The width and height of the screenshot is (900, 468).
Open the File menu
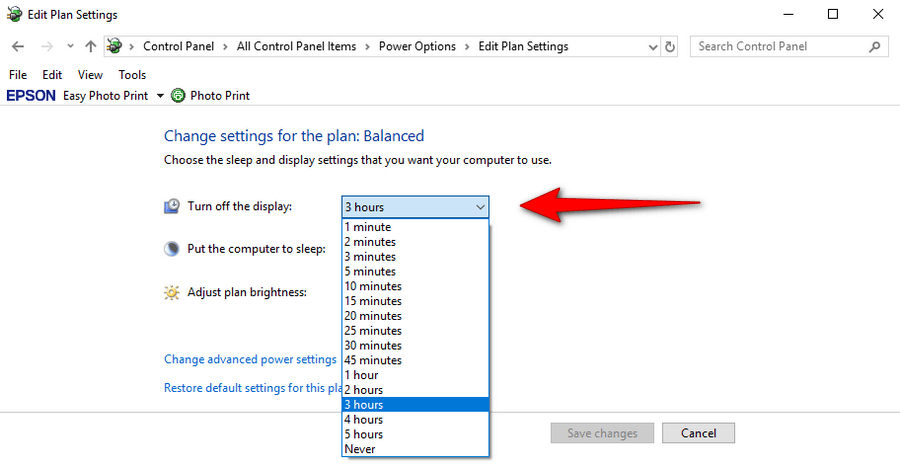coord(18,75)
